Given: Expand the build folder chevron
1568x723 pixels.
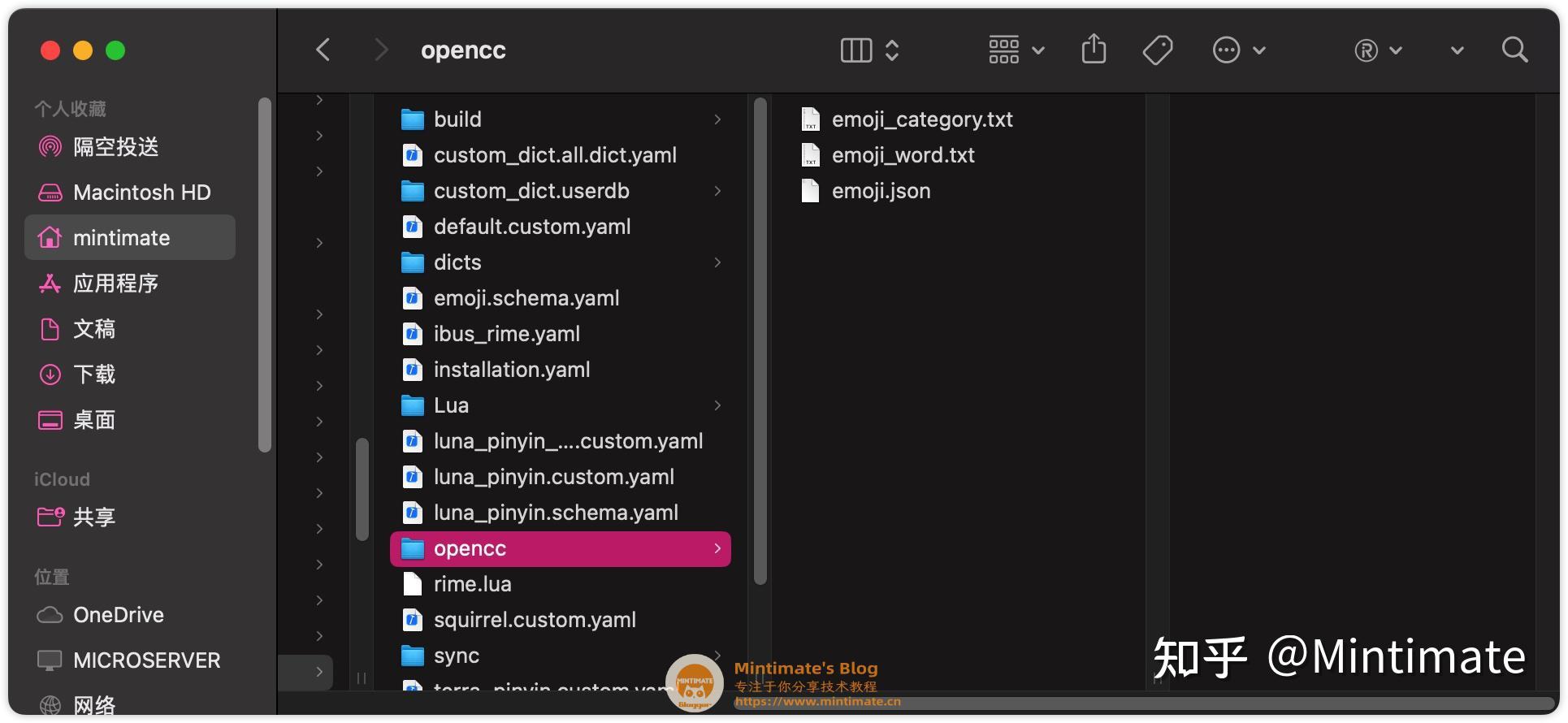Looking at the screenshot, I should 717,119.
